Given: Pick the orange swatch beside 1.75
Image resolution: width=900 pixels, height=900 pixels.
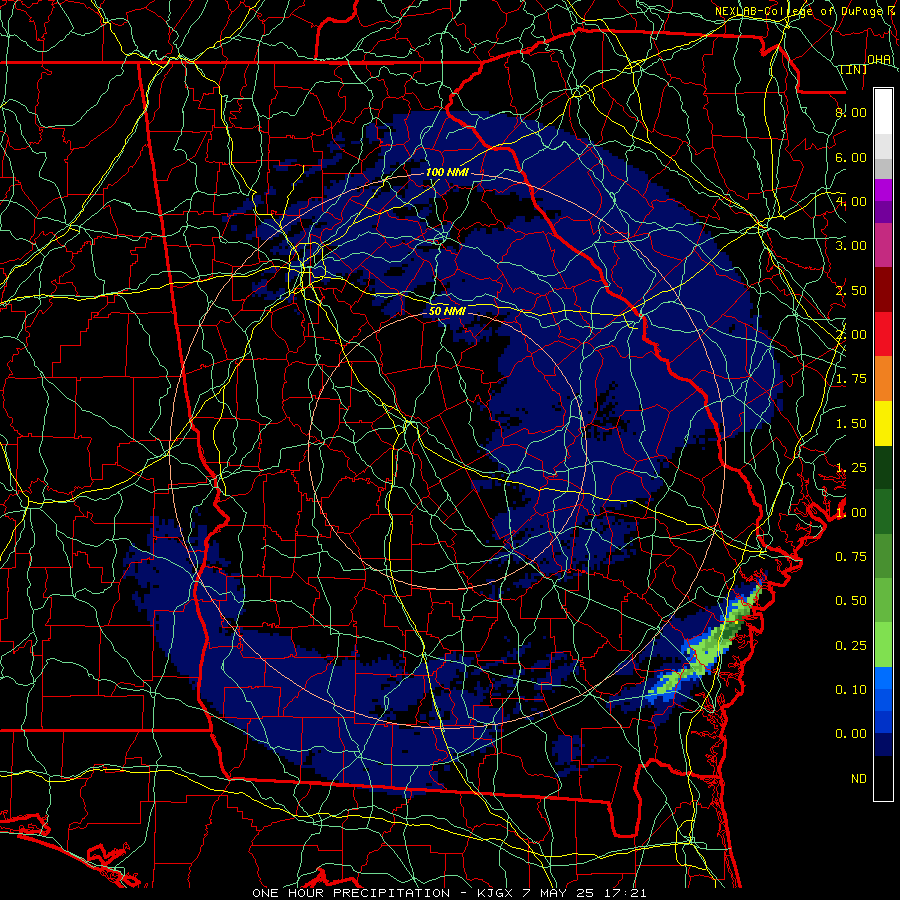Looking at the screenshot, I should [883, 379].
